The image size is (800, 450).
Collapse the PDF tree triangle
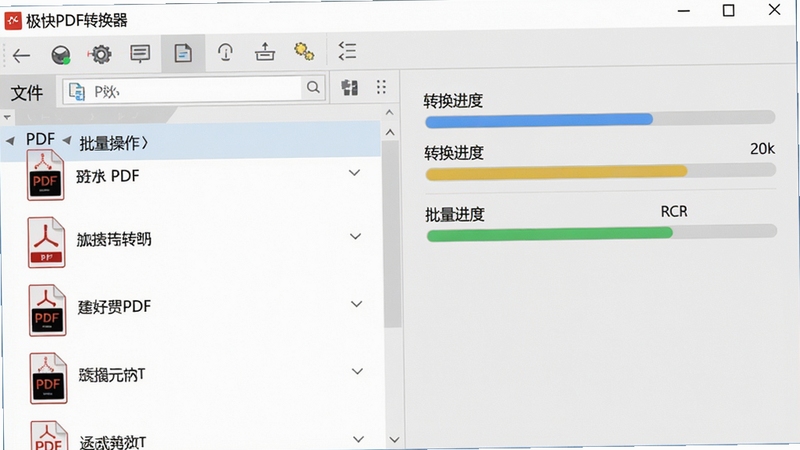tap(10, 141)
